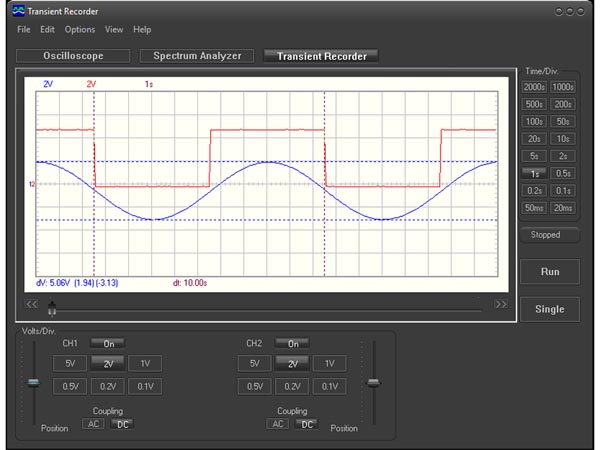600x450 pixels.
Task: Set CH2 Volts/Div to 5V
Action: [254, 363]
